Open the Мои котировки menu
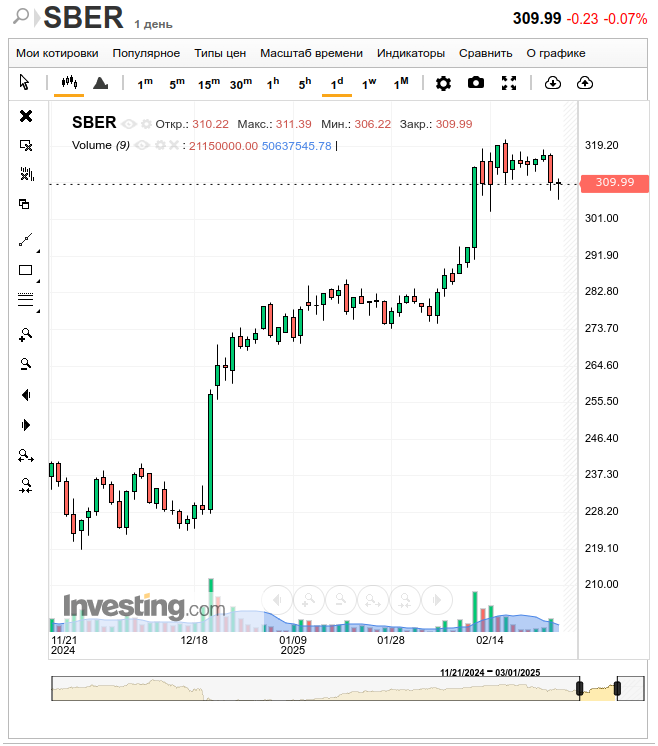Image resolution: width=658 pixels, height=746 pixels. click(x=57, y=53)
